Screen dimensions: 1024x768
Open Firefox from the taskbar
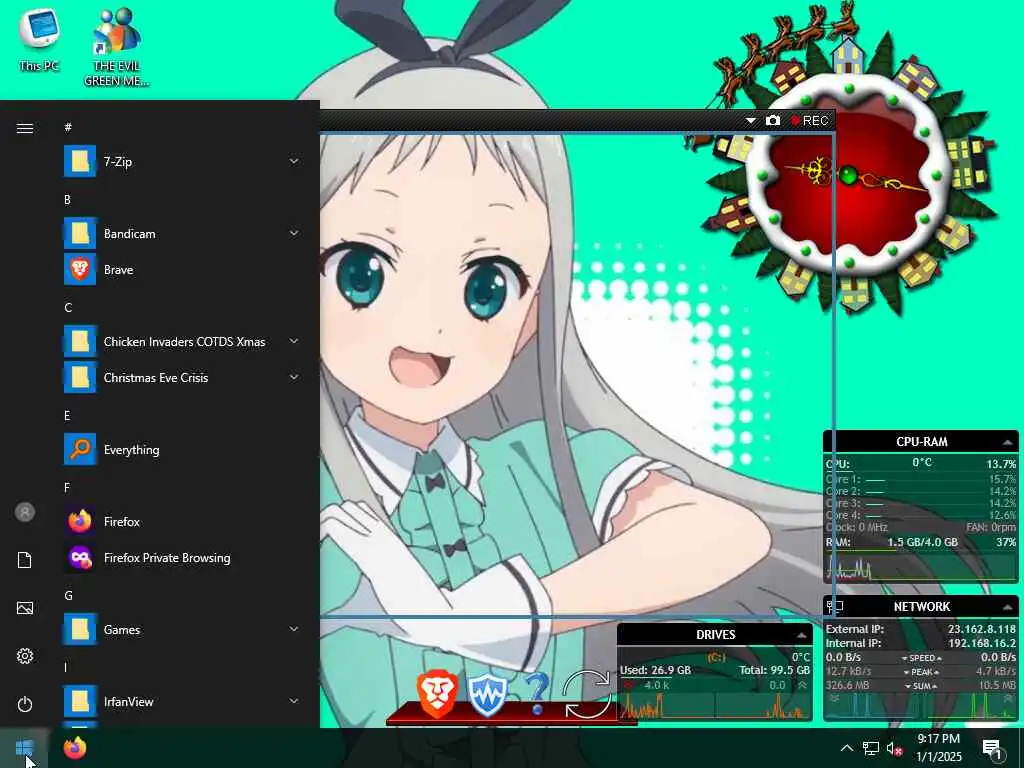tap(74, 748)
